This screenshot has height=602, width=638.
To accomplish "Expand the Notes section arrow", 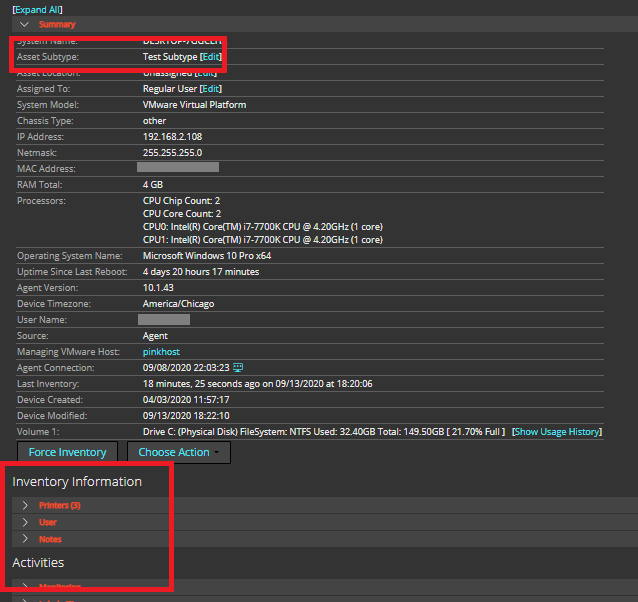I will click(25, 539).
